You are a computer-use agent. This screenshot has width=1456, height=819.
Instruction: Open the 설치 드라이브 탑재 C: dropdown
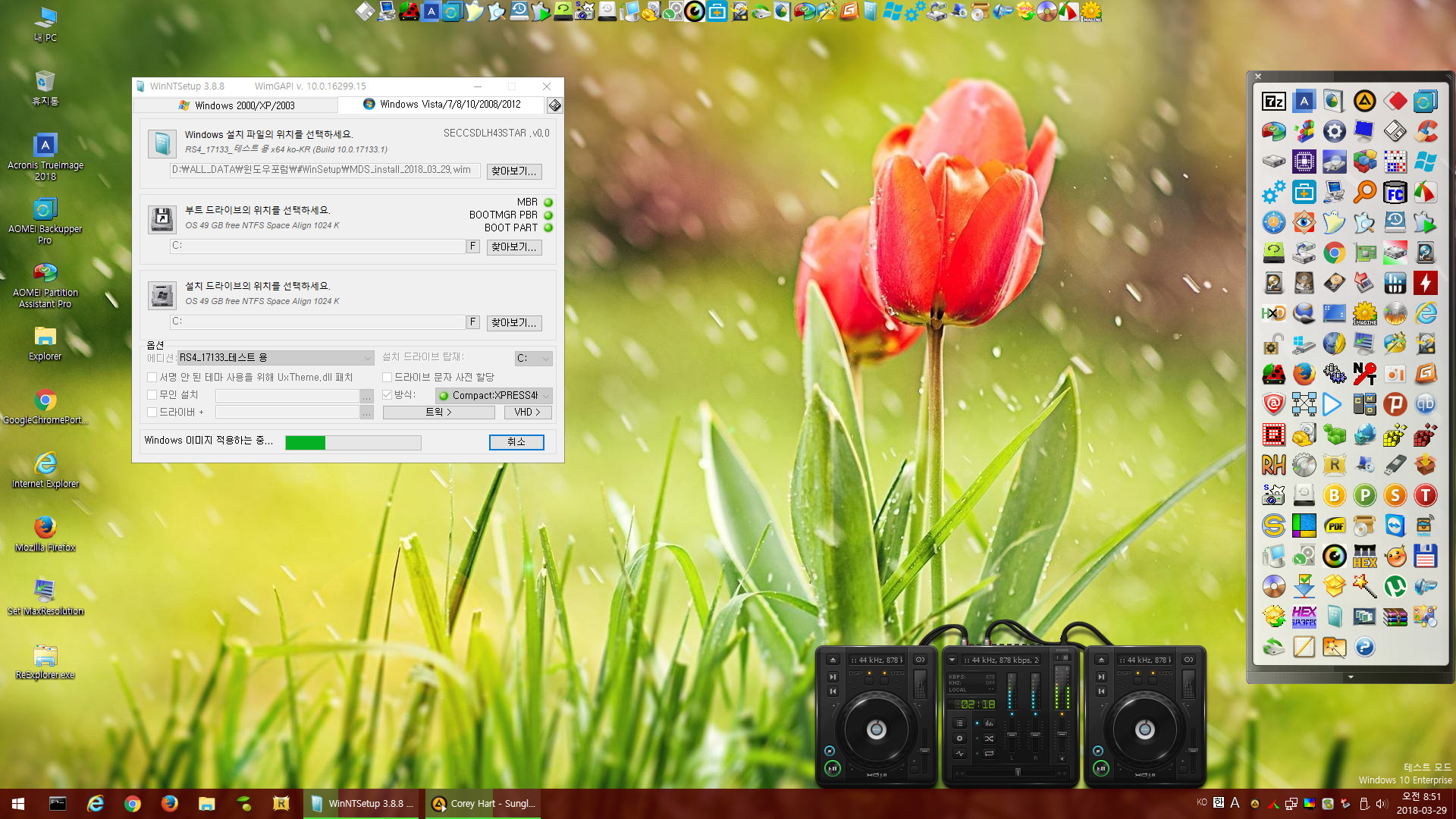533,358
